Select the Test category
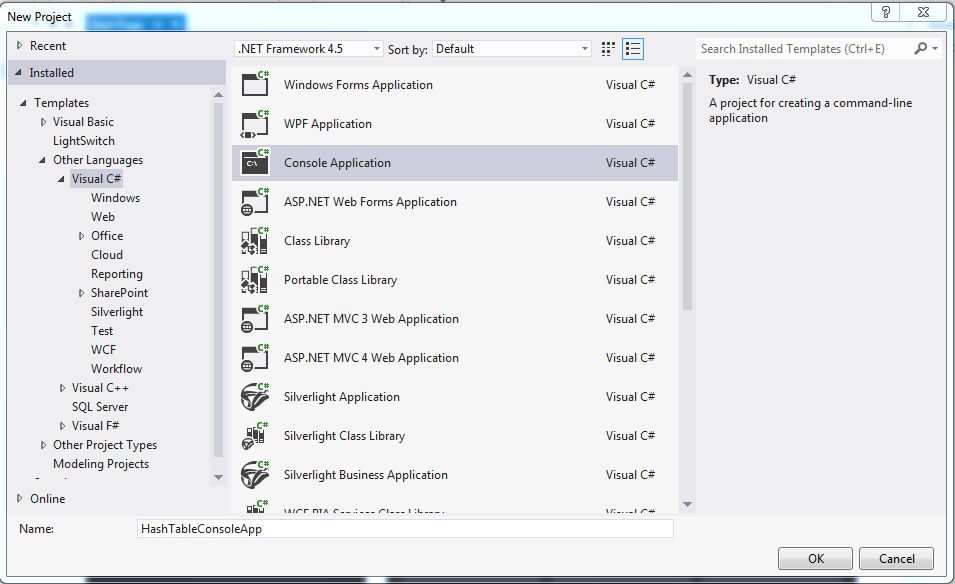The height and width of the screenshot is (584, 955). pos(102,331)
